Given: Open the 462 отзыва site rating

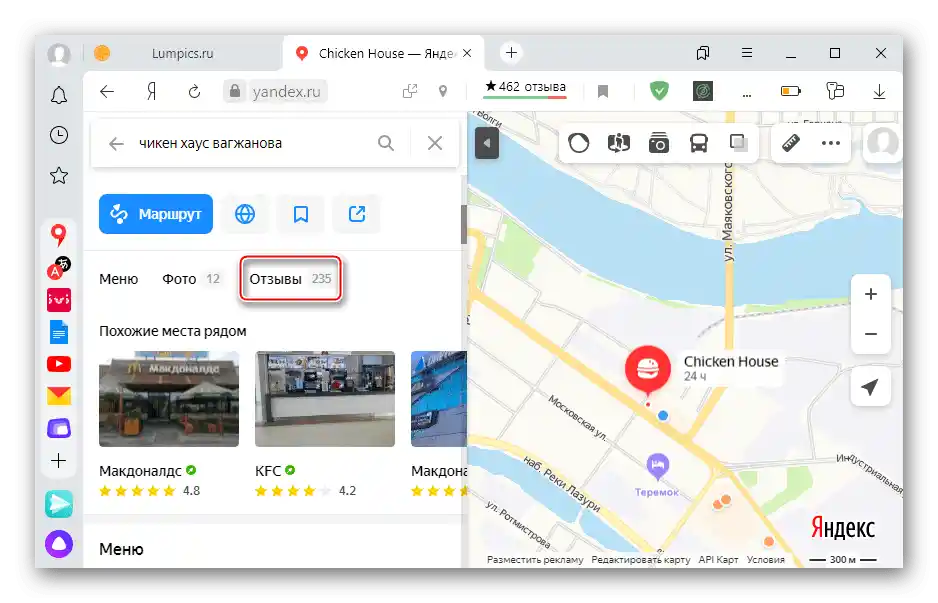Looking at the screenshot, I should click(x=525, y=89).
